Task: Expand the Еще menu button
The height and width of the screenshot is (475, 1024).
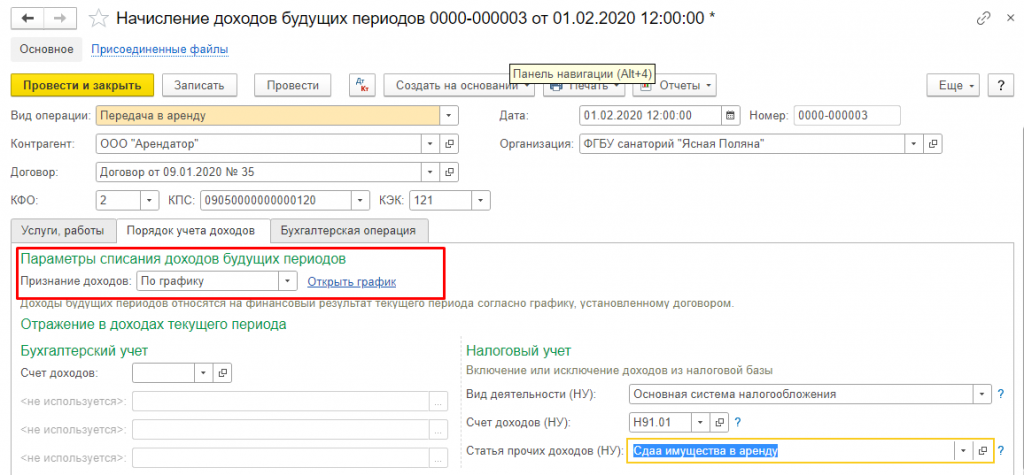Action: point(956,86)
